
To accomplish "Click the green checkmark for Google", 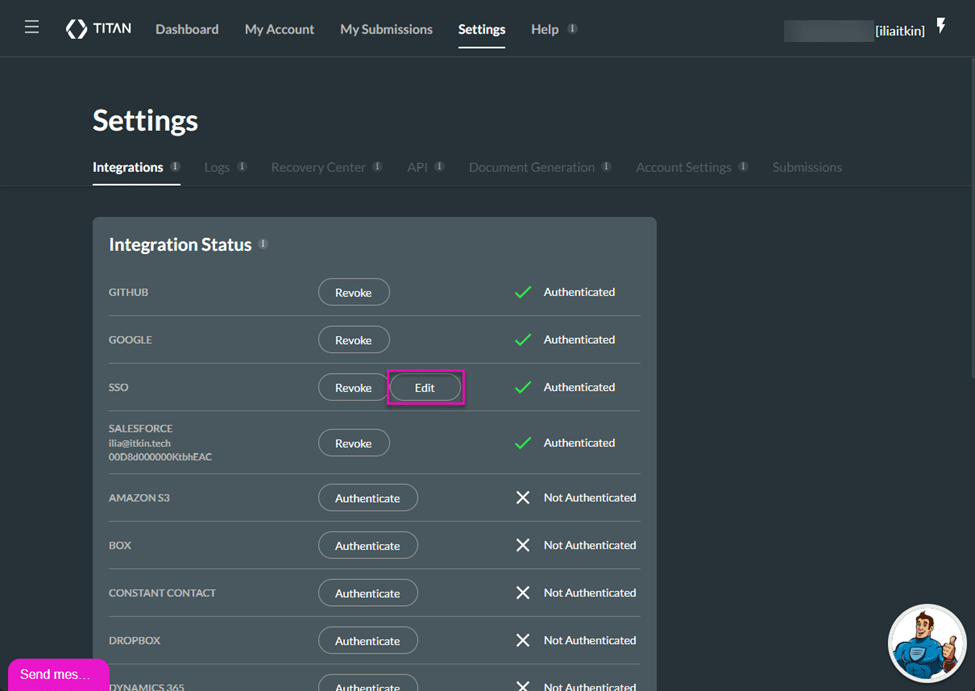I will (523, 340).
